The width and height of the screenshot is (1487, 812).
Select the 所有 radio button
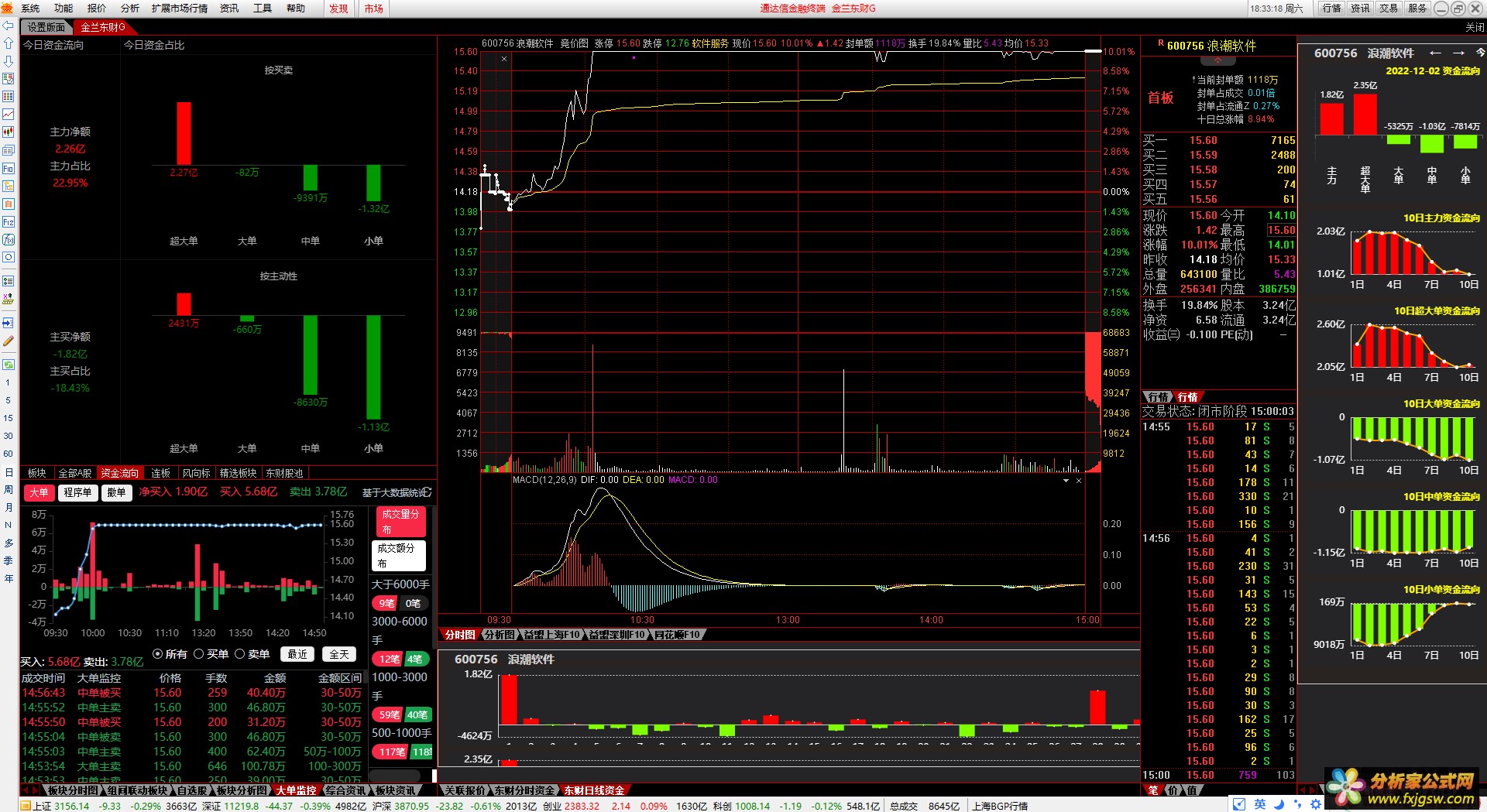(x=158, y=654)
